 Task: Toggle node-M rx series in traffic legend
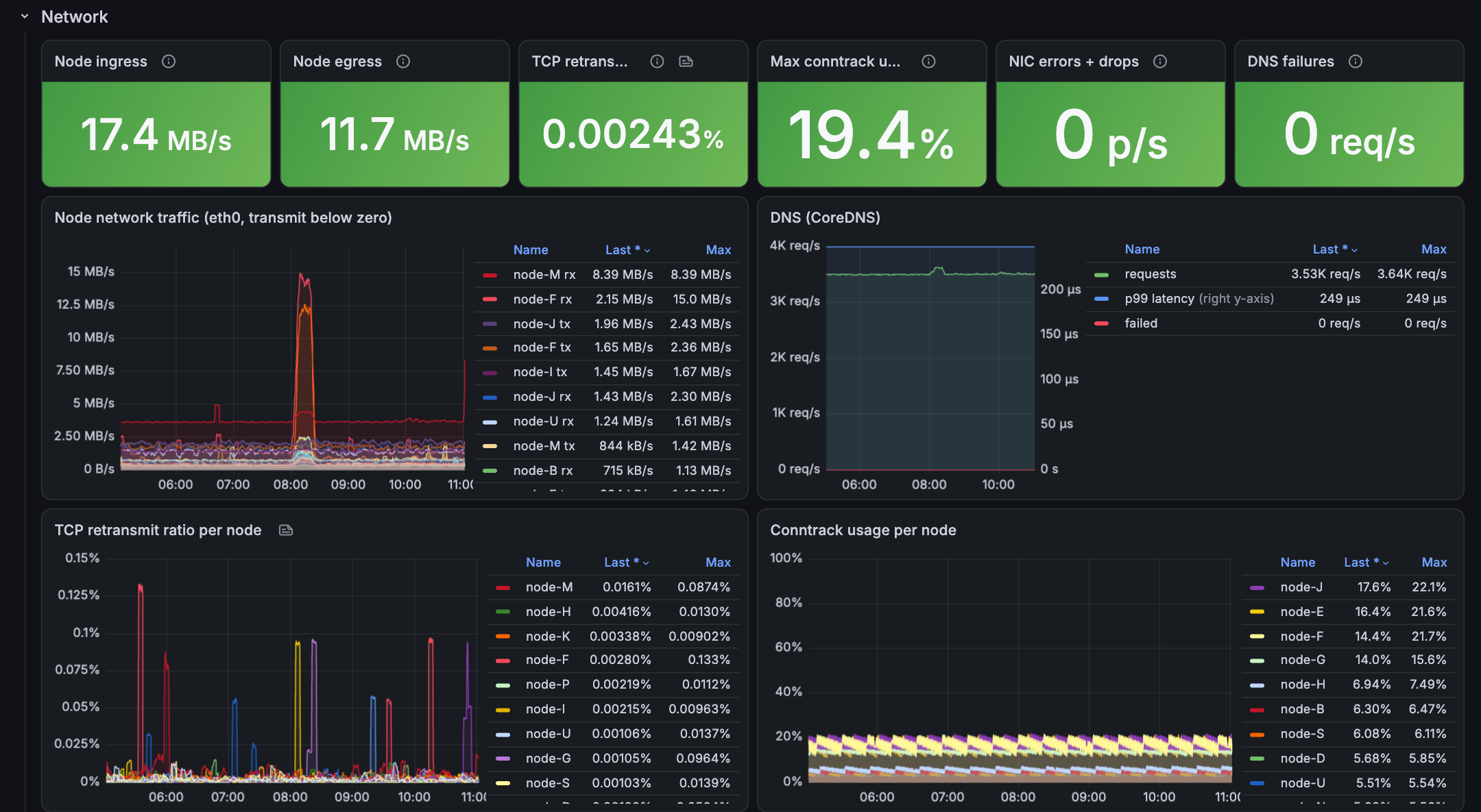click(544, 275)
